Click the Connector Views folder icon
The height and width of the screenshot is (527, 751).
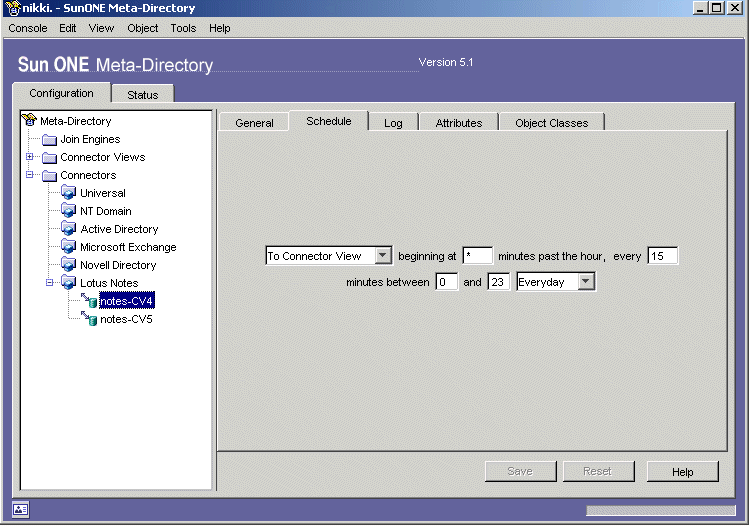tap(49, 158)
